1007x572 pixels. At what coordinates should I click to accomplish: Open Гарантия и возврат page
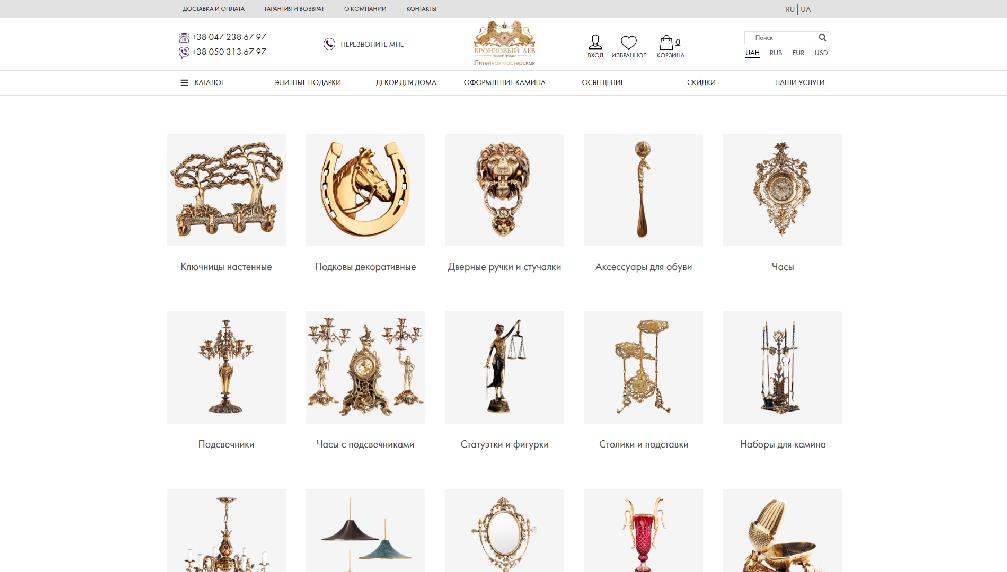(294, 9)
